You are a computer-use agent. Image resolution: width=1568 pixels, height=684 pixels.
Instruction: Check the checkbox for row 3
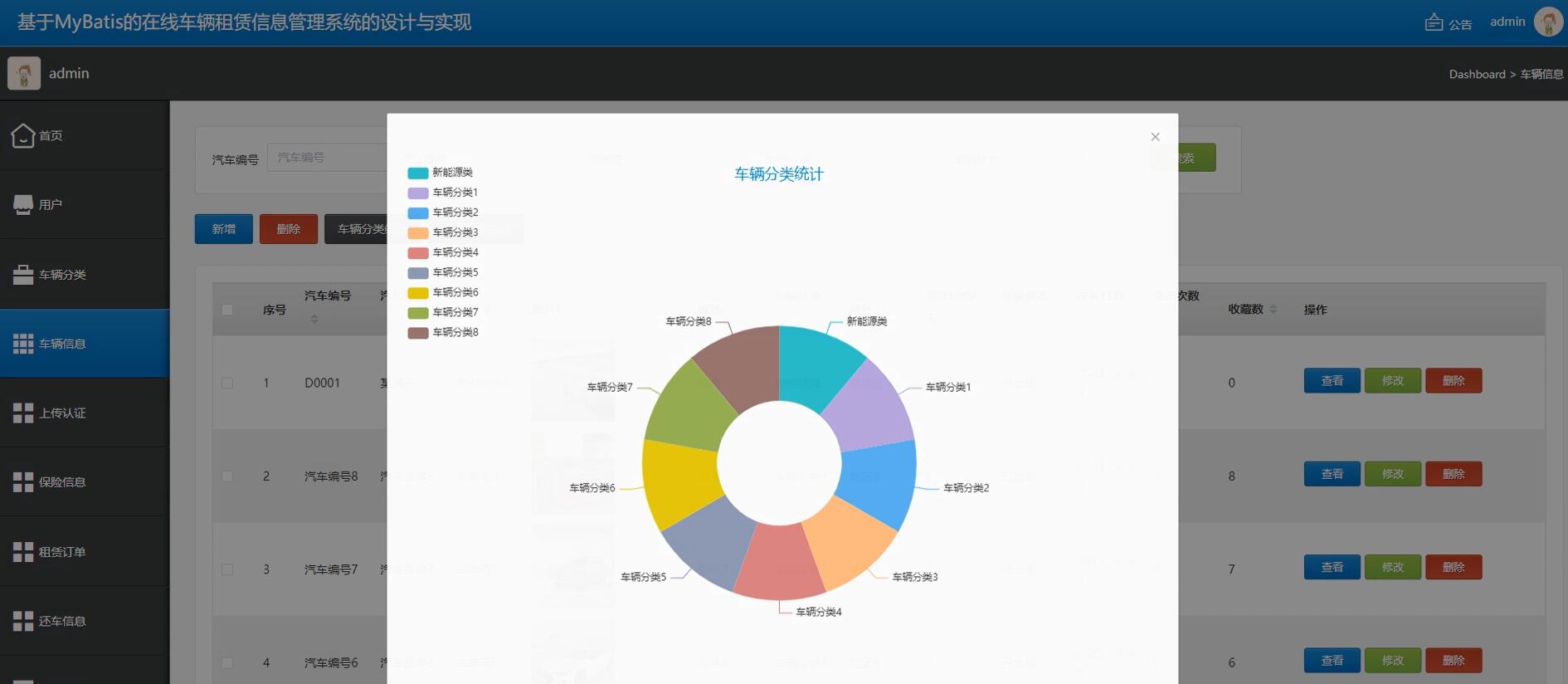tap(227, 569)
